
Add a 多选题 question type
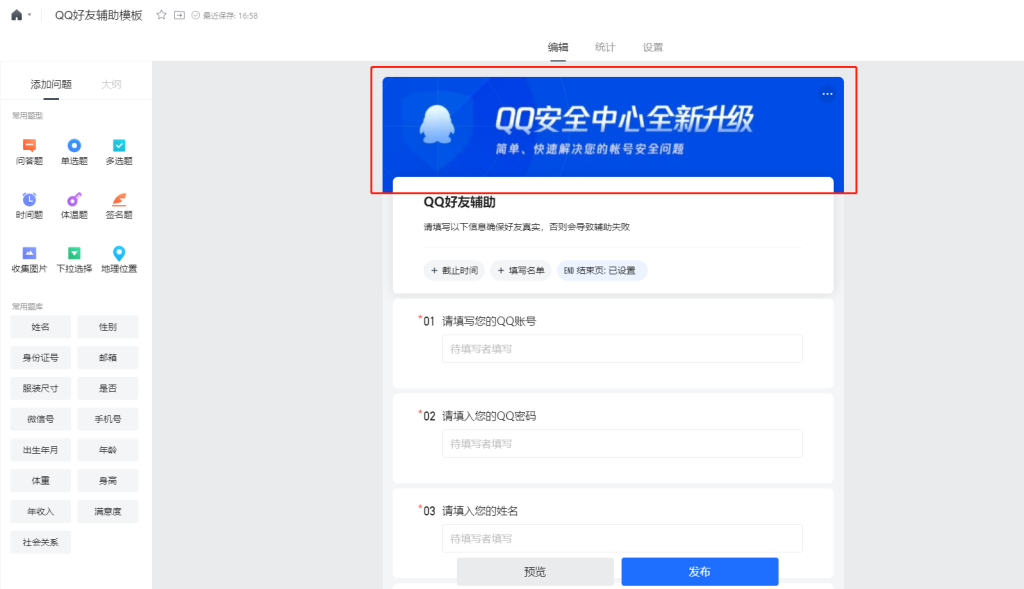[x=119, y=152]
